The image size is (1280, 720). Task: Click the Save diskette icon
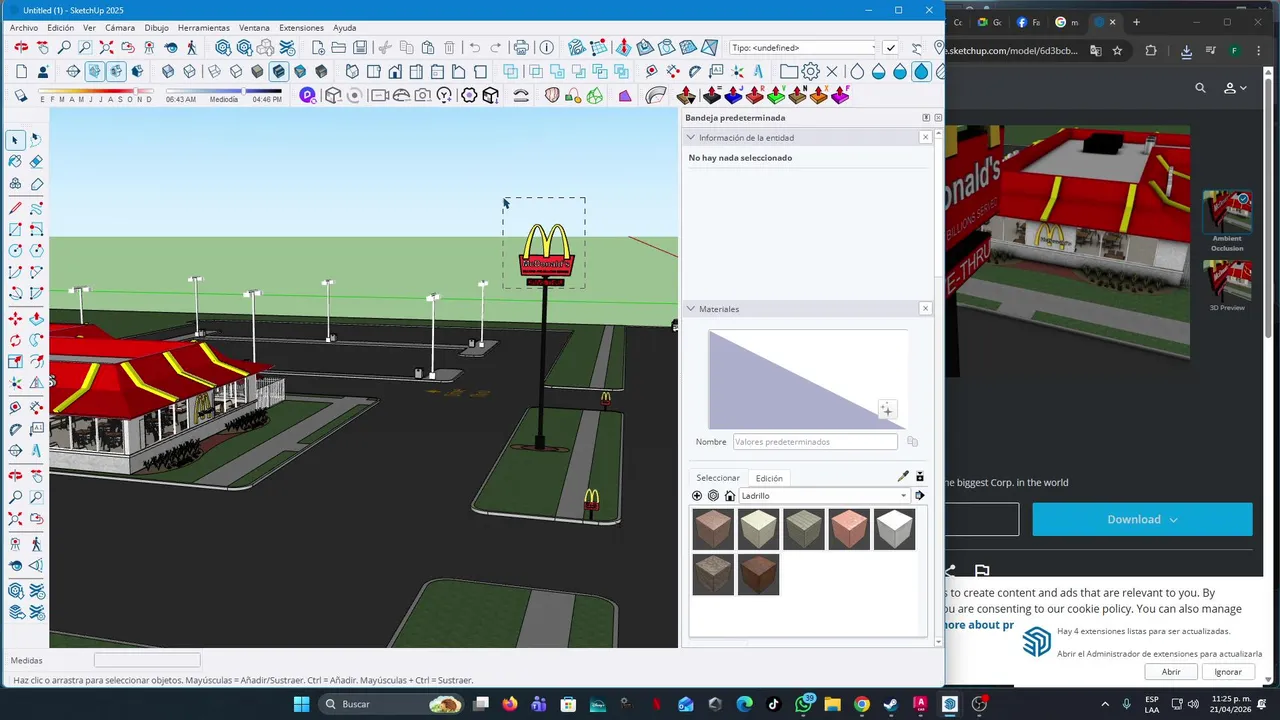[359, 47]
